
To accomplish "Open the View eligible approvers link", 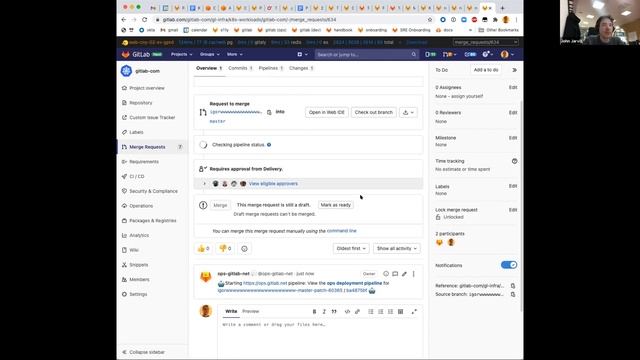I will click(x=273, y=184).
